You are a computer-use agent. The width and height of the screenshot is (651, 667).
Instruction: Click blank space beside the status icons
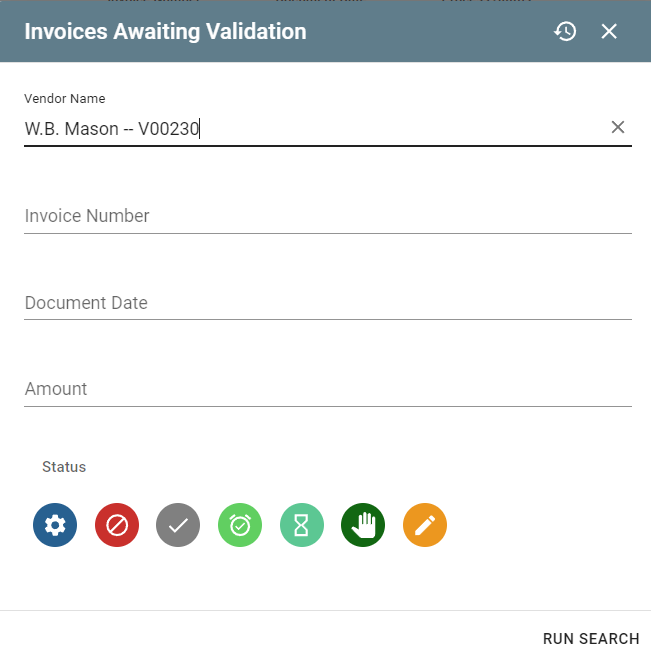point(540,525)
